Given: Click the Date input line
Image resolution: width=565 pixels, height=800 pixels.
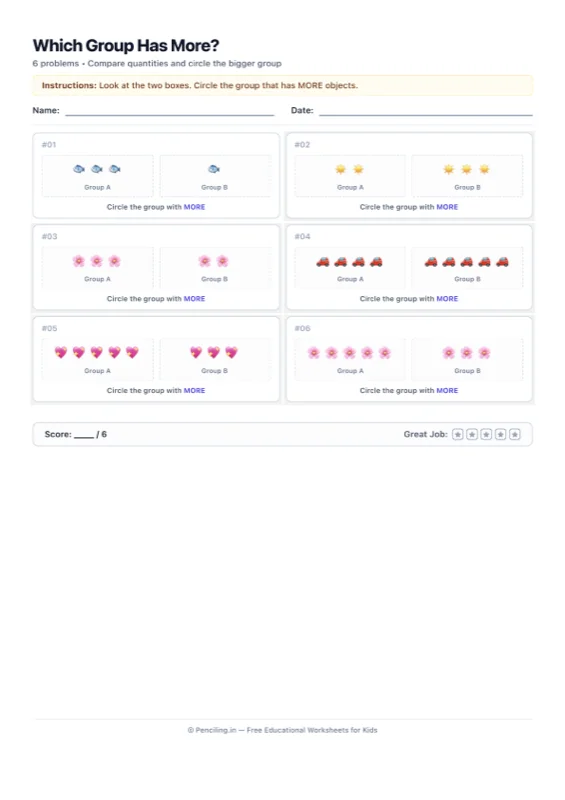Looking at the screenshot, I should (426, 112).
